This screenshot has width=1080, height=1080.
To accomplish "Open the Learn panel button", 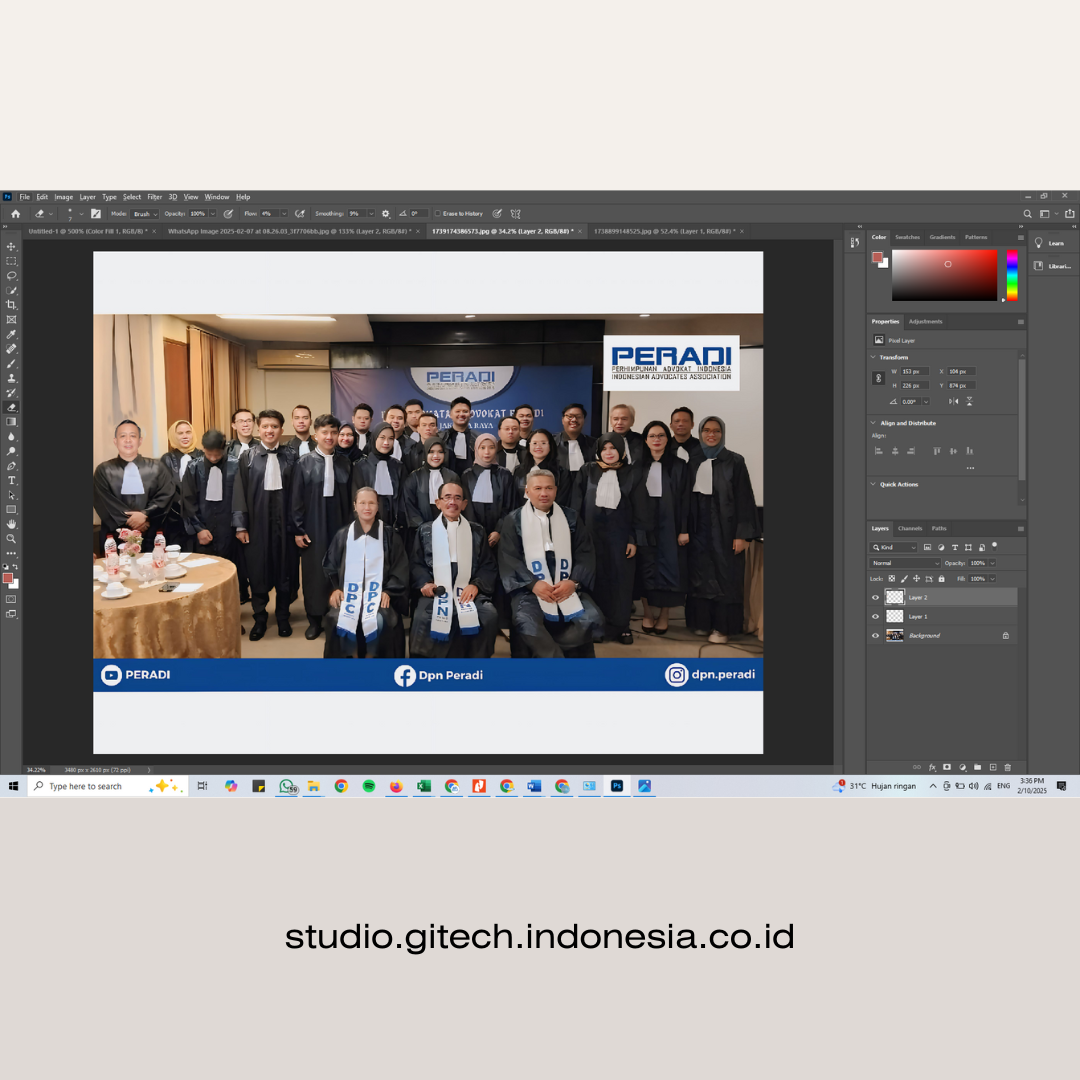I will [x=1050, y=243].
